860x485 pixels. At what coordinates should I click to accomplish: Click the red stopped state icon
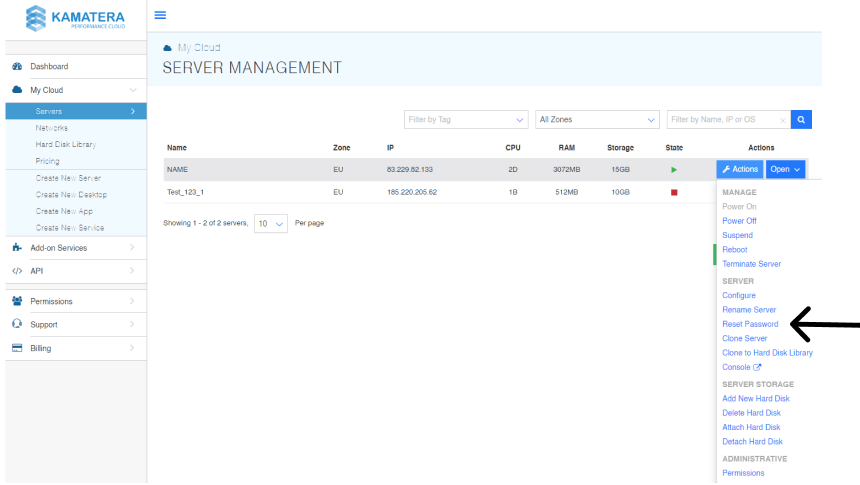(x=674, y=192)
